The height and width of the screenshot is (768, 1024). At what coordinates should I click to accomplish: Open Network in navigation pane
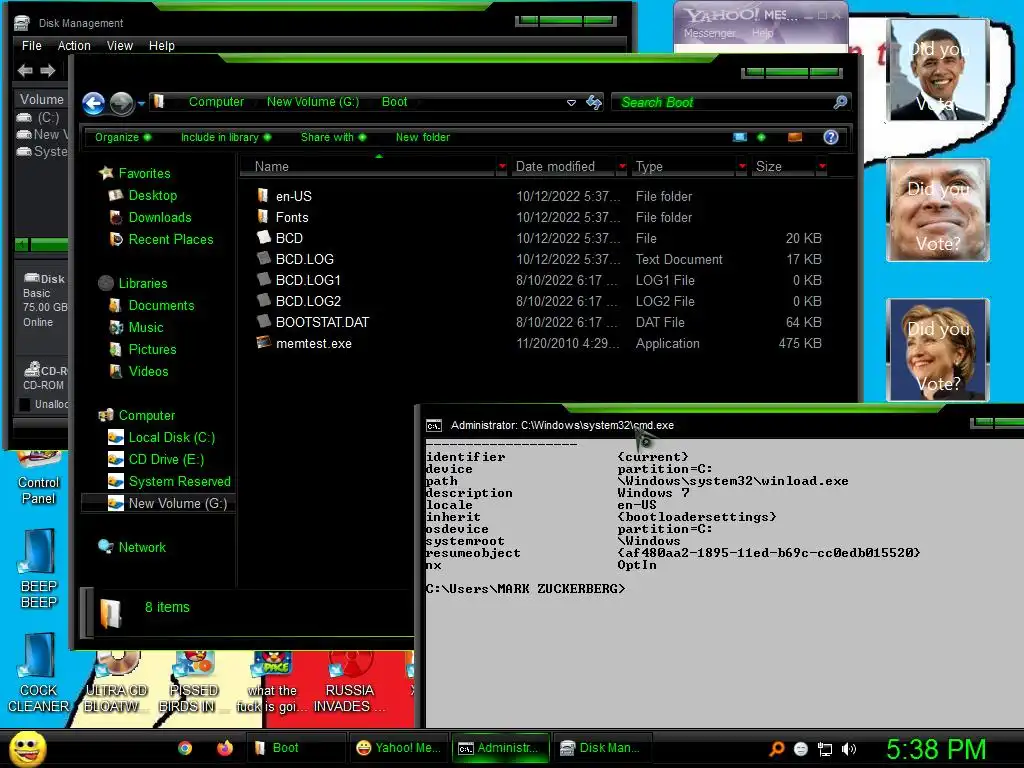tap(142, 547)
